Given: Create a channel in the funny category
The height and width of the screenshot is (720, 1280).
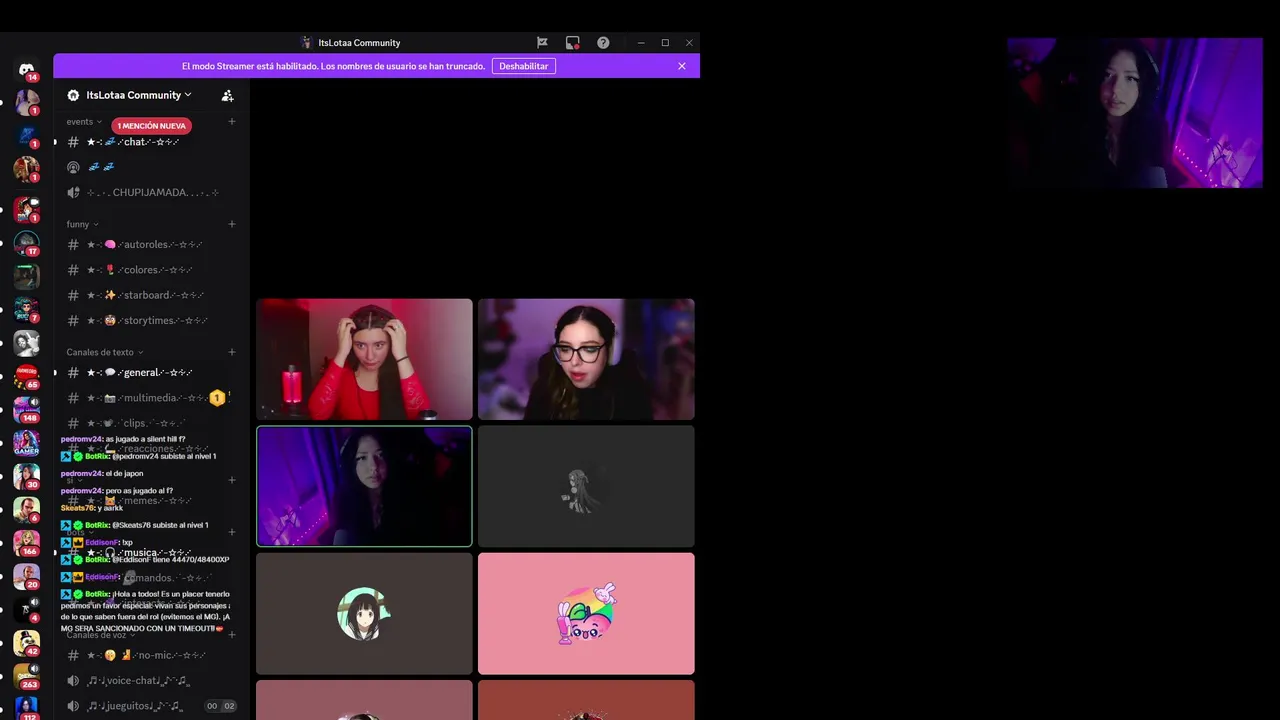Looking at the screenshot, I should pyautogui.click(x=232, y=224).
